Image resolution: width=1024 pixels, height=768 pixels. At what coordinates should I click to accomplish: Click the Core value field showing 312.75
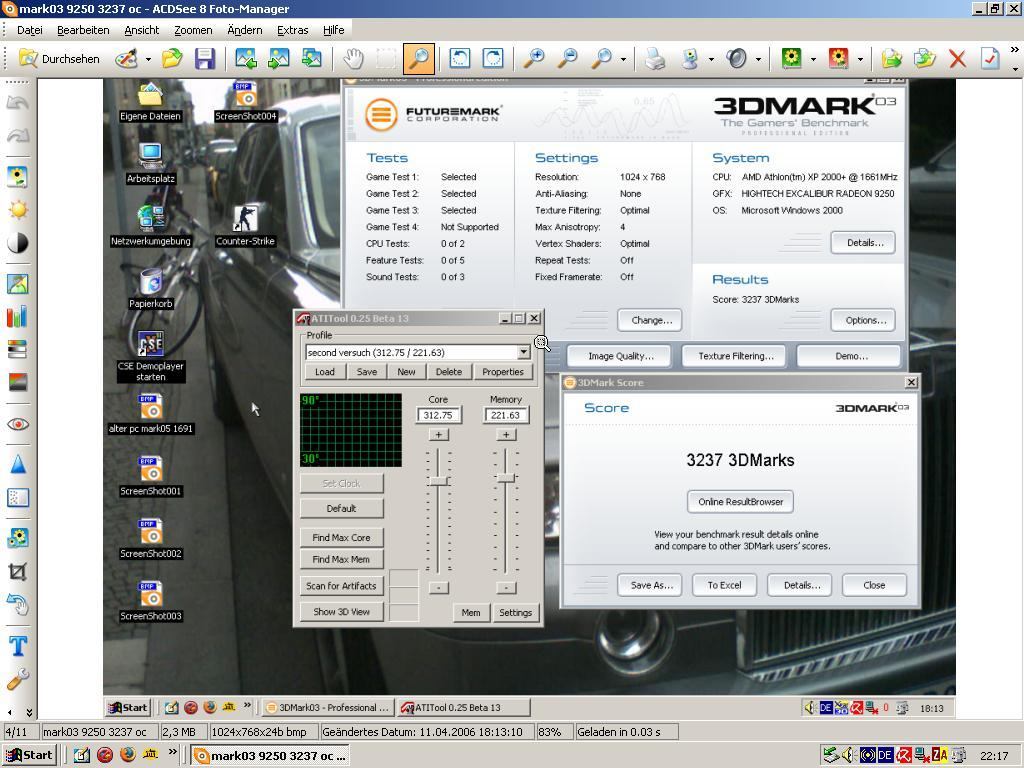(x=438, y=415)
